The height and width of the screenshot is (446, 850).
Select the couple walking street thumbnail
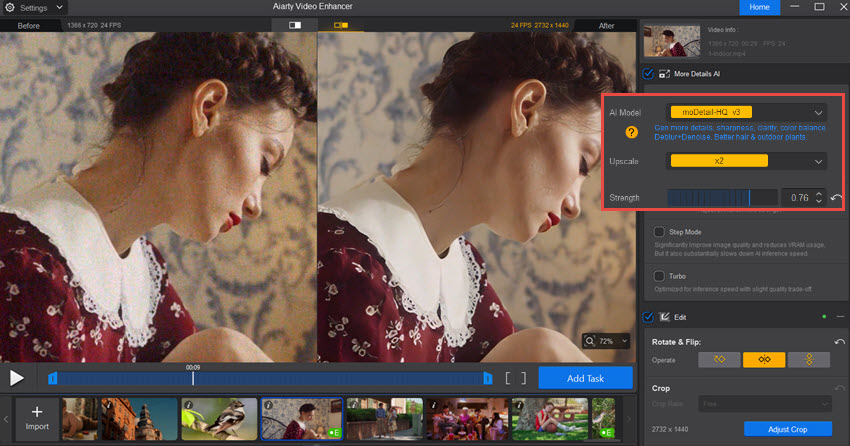[384, 418]
